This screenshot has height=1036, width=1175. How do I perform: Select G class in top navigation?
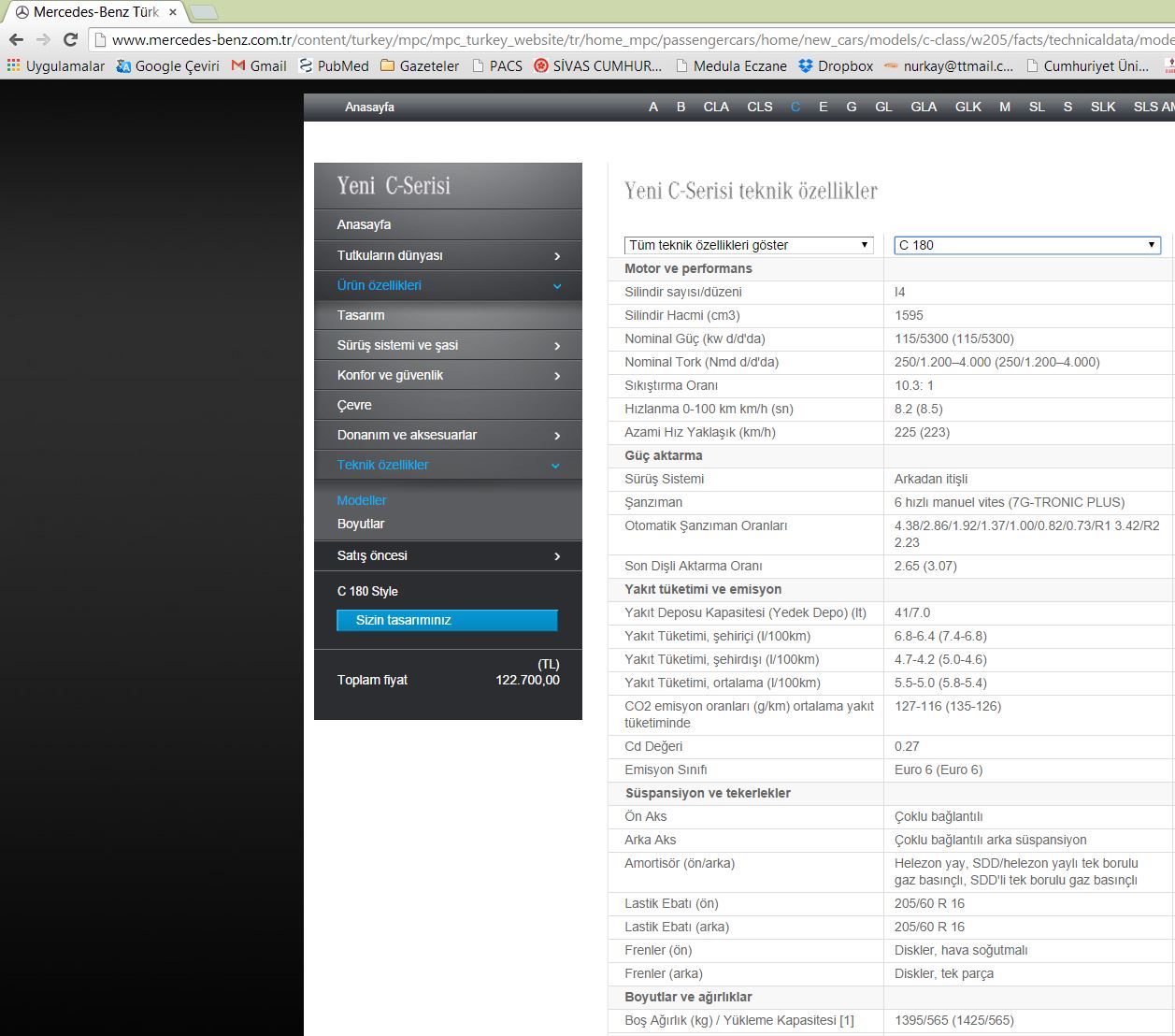click(852, 107)
